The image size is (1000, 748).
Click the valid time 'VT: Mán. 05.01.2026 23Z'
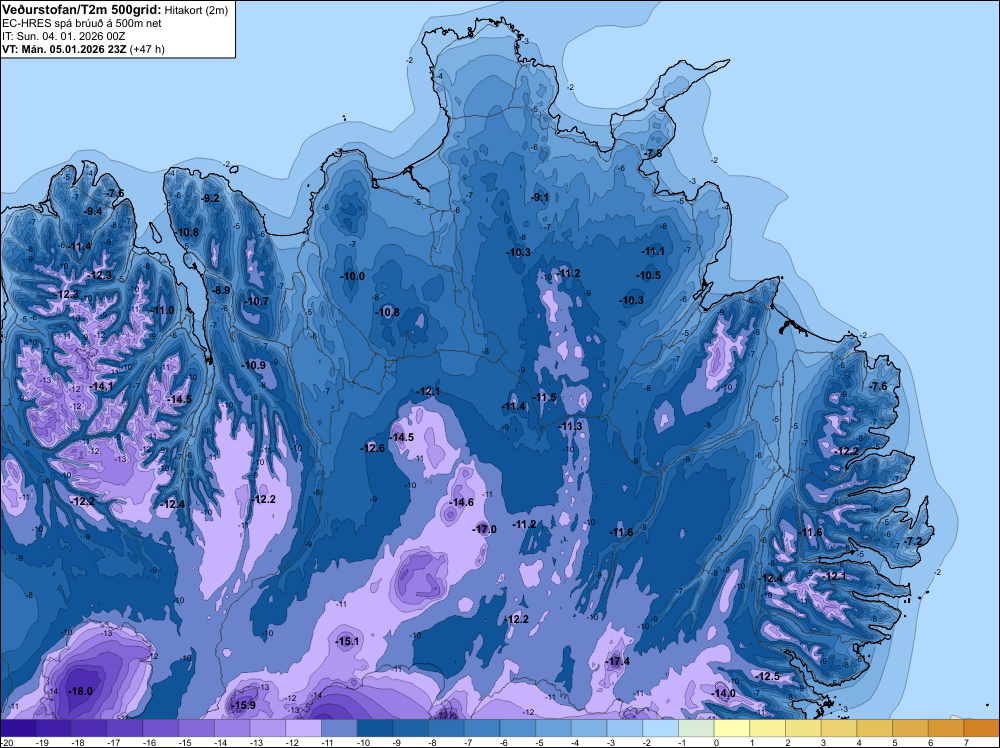coord(64,49)
